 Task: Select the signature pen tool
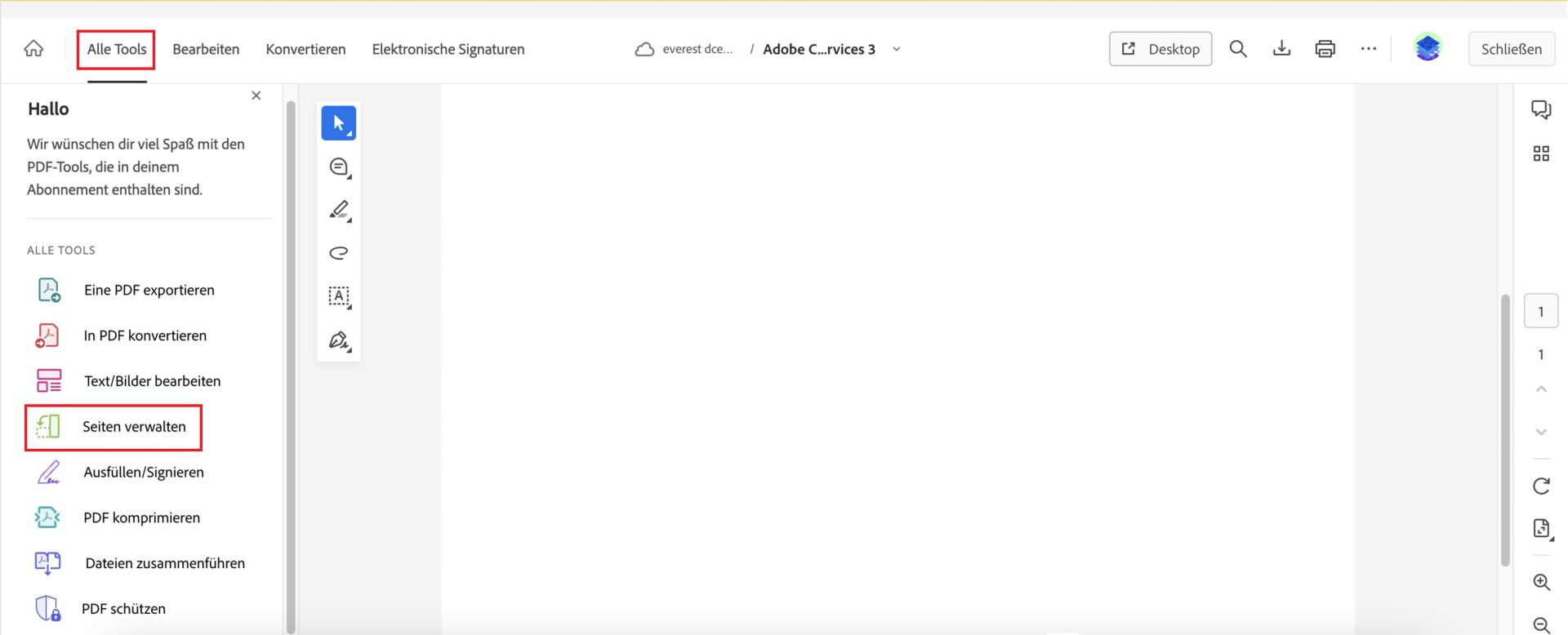tap(339, 340)
